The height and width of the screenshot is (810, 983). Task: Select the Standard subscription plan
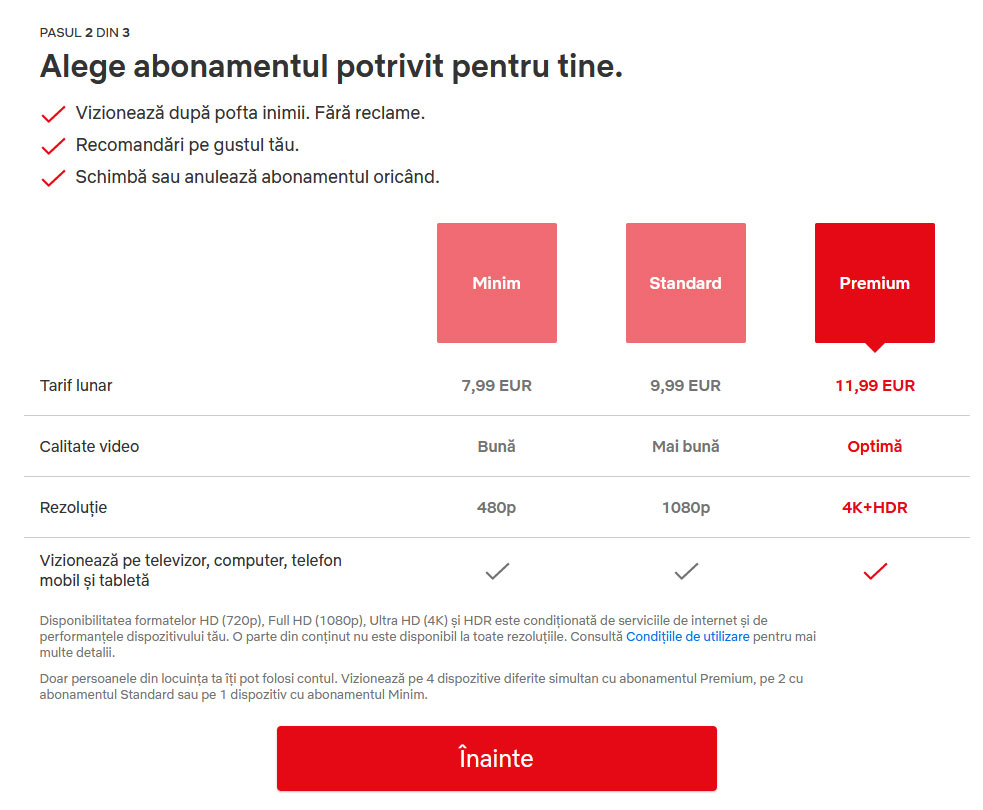[686, 283]
